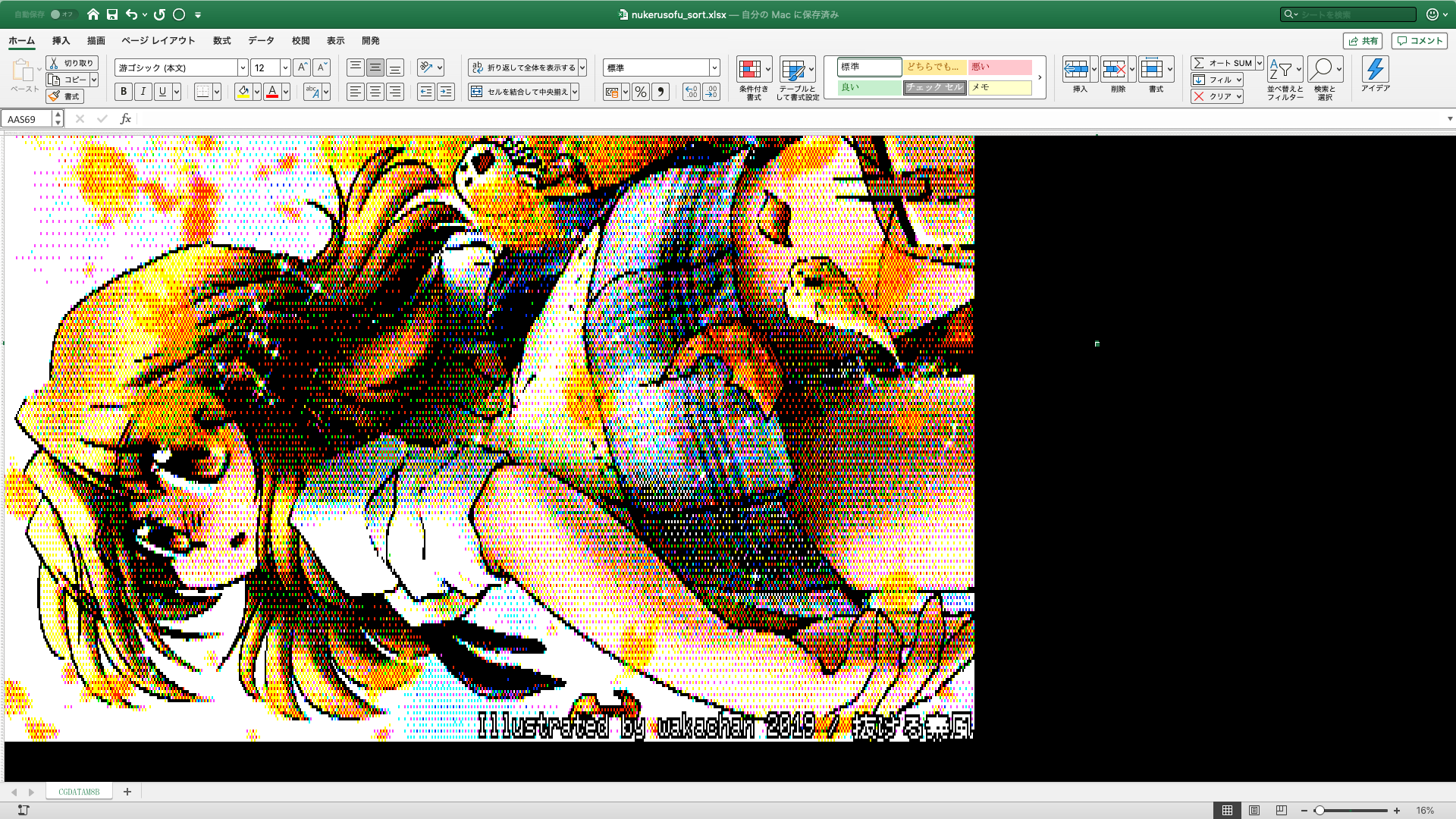Click セルを結合して中央揃え merge button
Image resolution: width=1456 pixels, height=819 pixels.
point(519,92)
